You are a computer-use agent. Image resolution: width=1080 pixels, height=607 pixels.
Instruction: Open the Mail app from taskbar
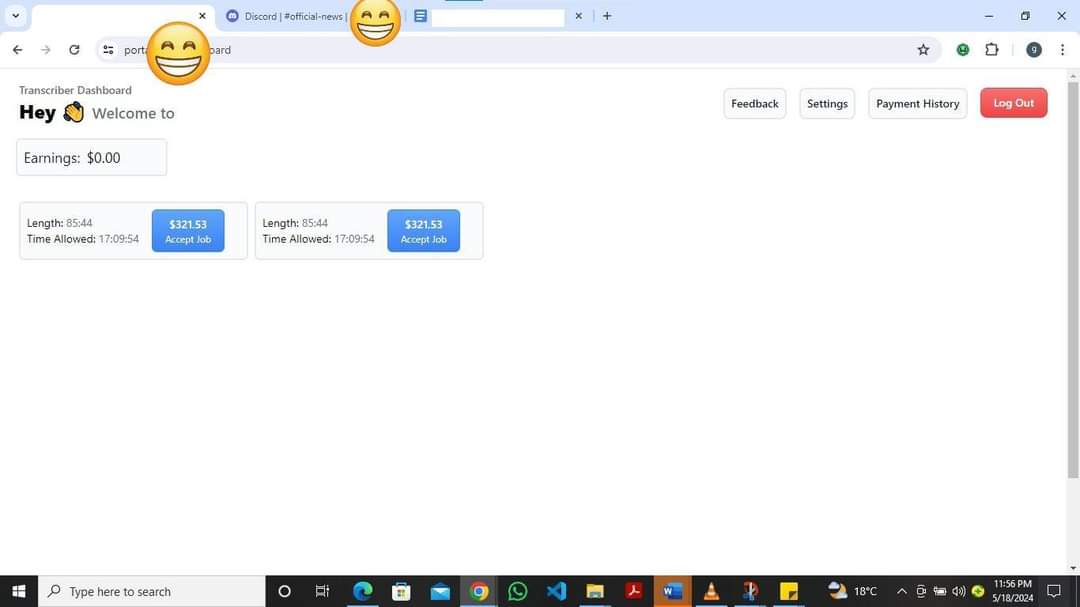click(439, 591)
